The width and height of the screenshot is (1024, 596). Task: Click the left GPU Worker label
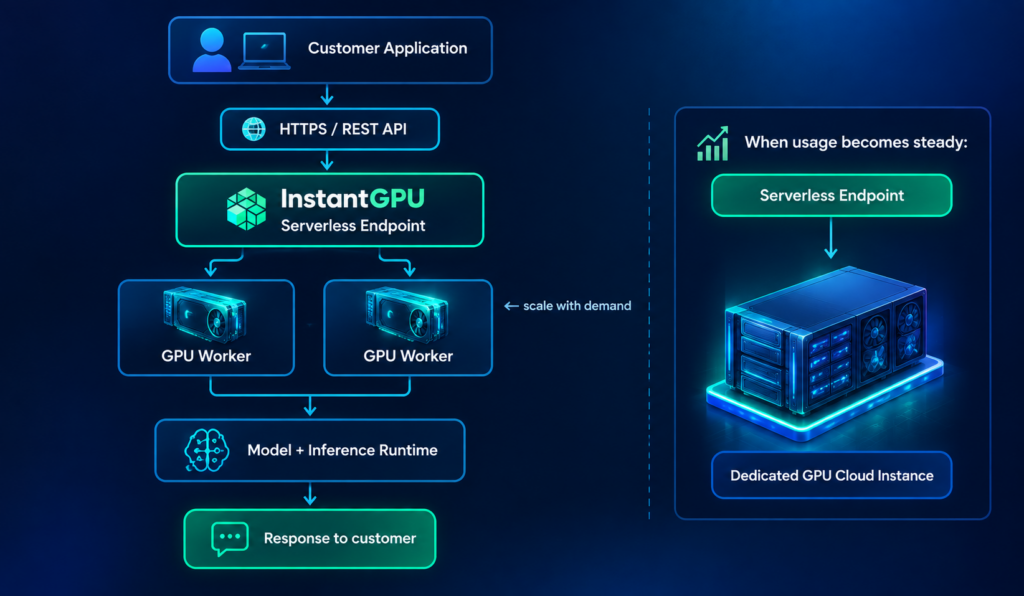coord(206,356)
